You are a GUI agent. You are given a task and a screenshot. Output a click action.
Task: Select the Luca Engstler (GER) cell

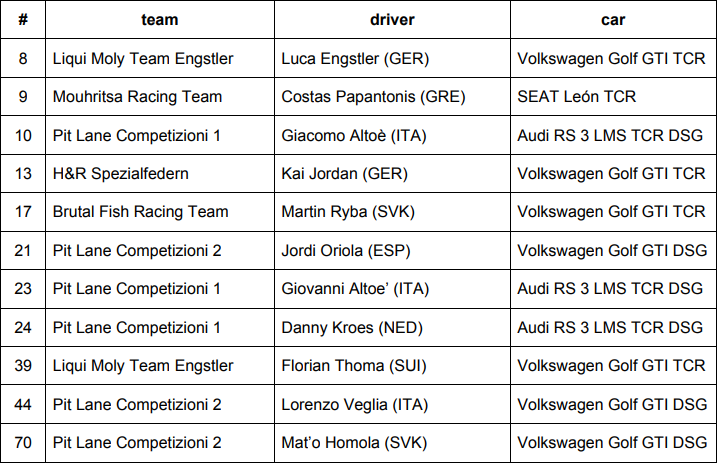392,58
